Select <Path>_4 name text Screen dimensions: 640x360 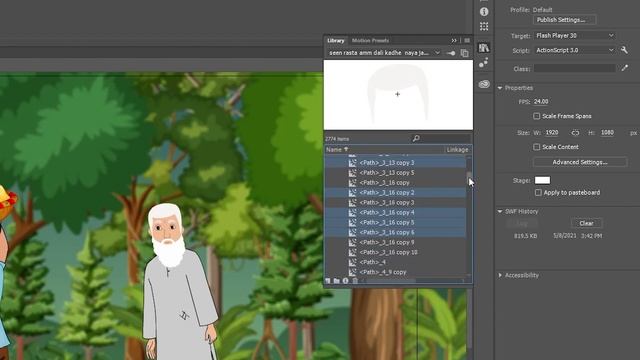(372, 262)
